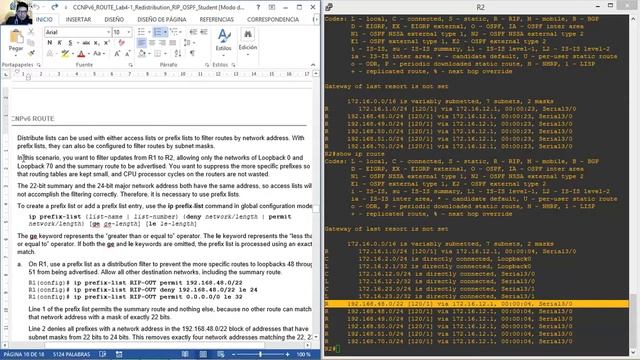Click the multilevel list icon

point(174,32)
